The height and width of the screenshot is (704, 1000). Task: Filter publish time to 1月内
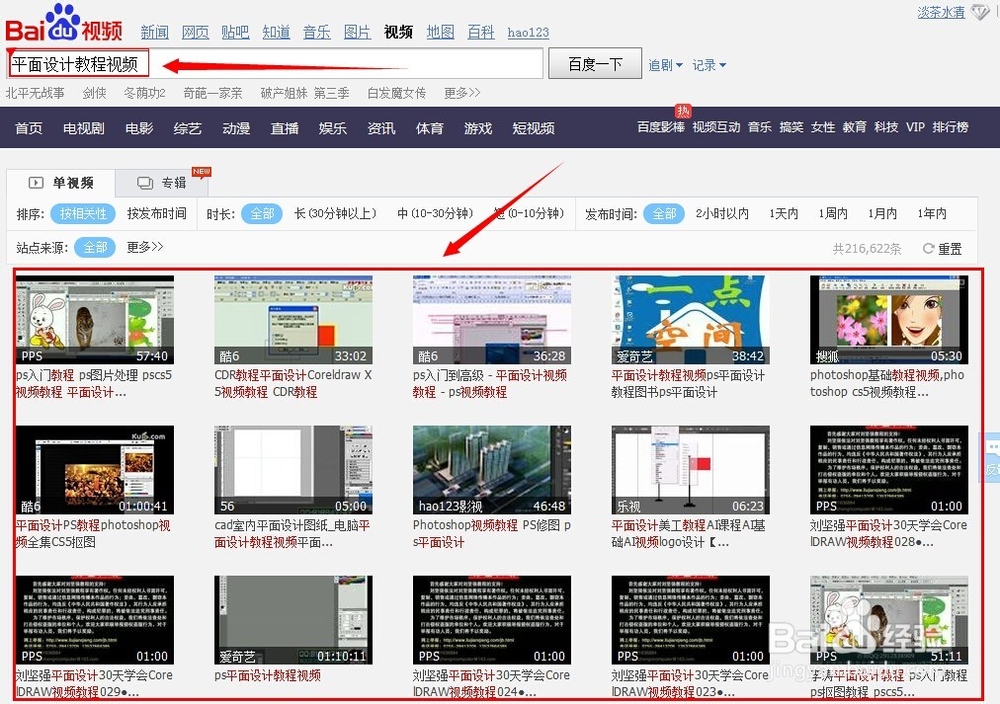coord(882,214)
